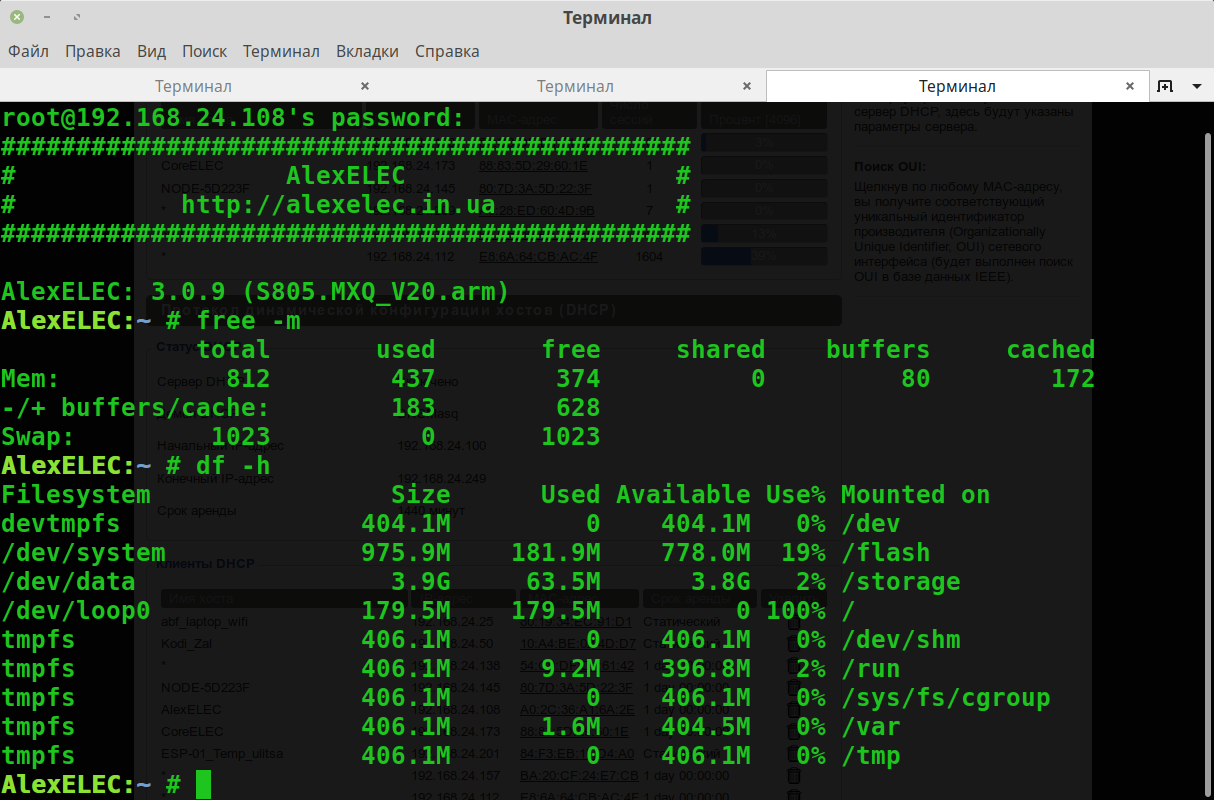Open the Вкладки menu
1214x800 pixels.
pos(367,51)
